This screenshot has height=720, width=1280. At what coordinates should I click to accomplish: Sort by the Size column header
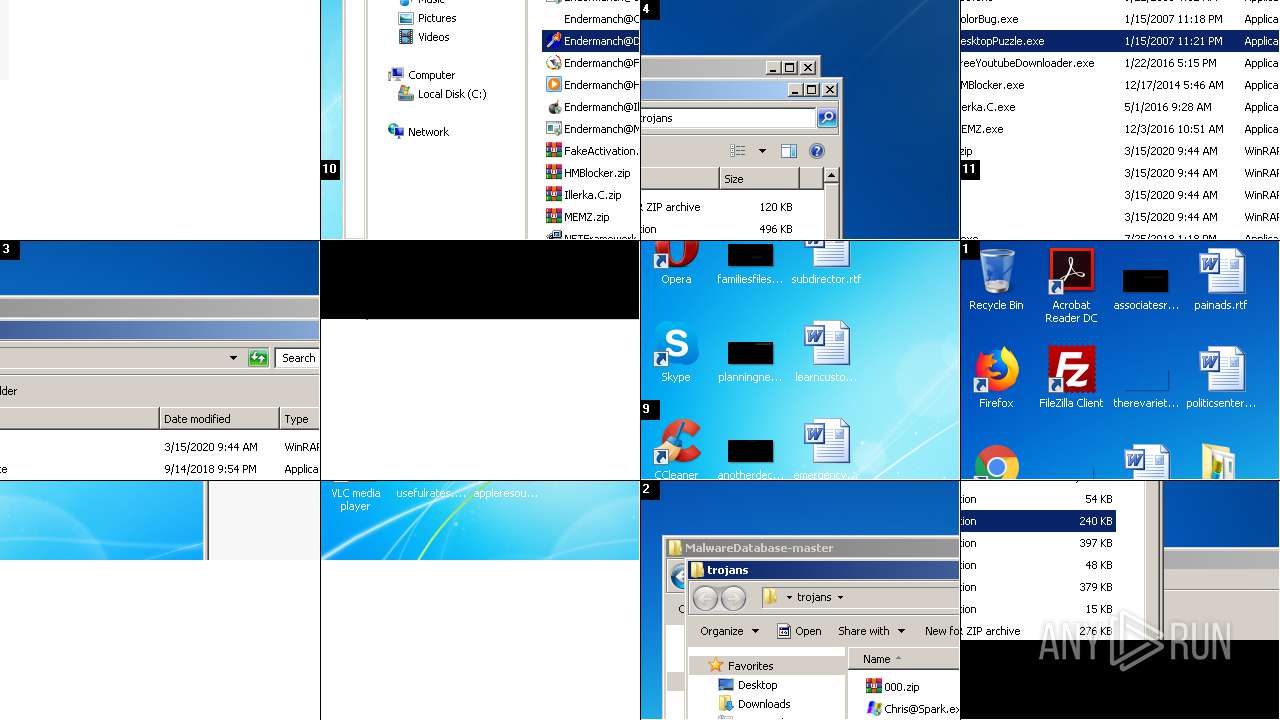pyautogui.click(x=759, y=179)
